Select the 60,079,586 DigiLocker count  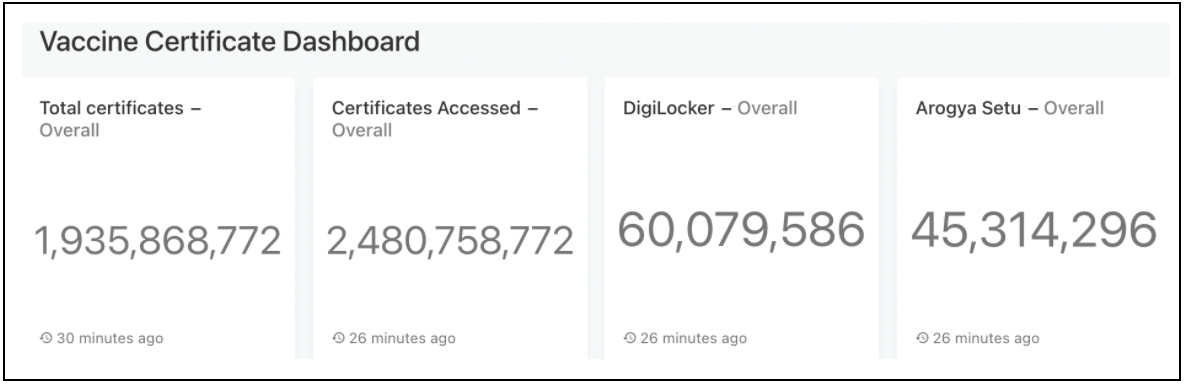coord(742,229)
